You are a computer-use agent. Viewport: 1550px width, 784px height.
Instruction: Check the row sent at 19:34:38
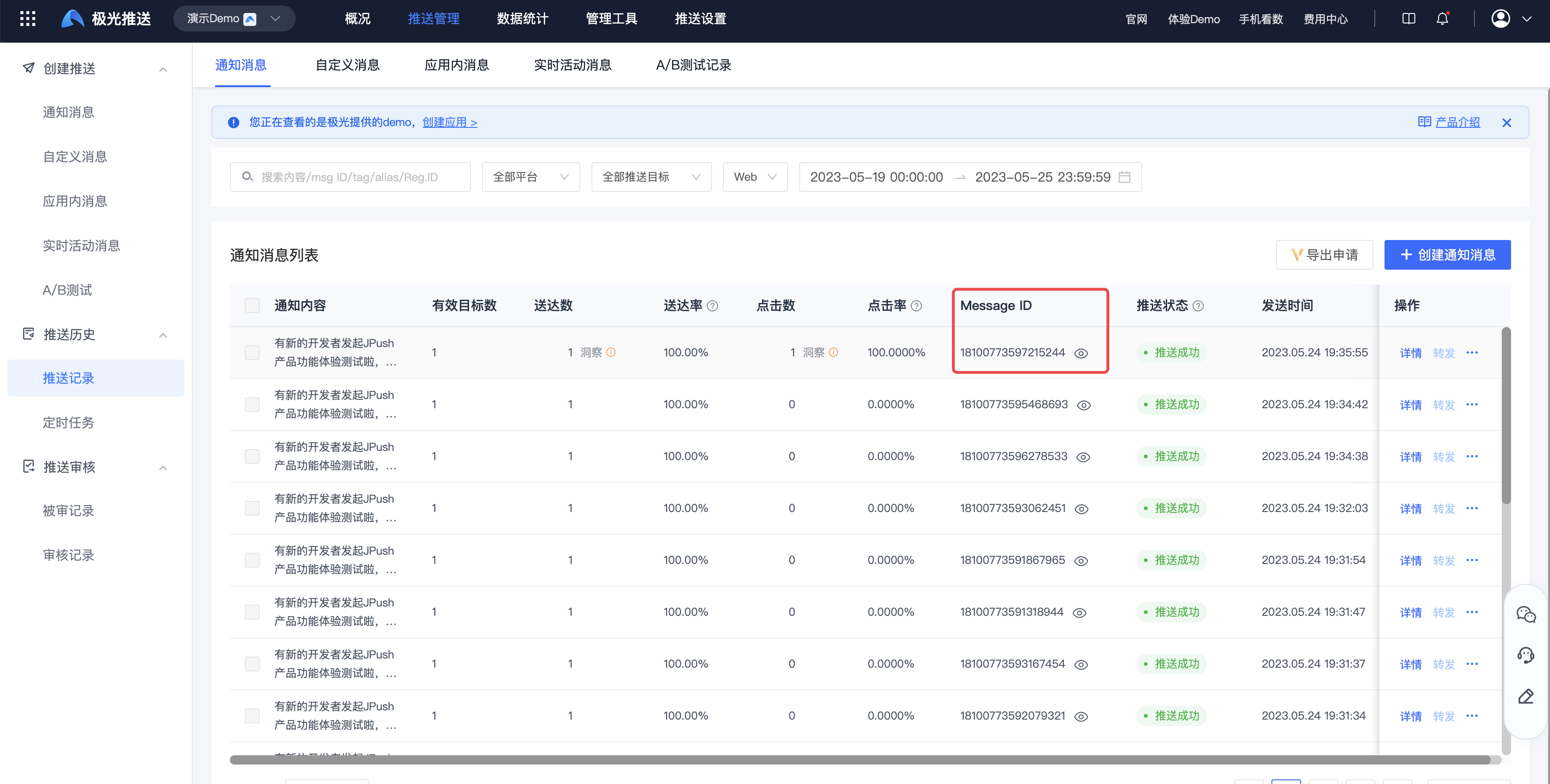[252, 456]
